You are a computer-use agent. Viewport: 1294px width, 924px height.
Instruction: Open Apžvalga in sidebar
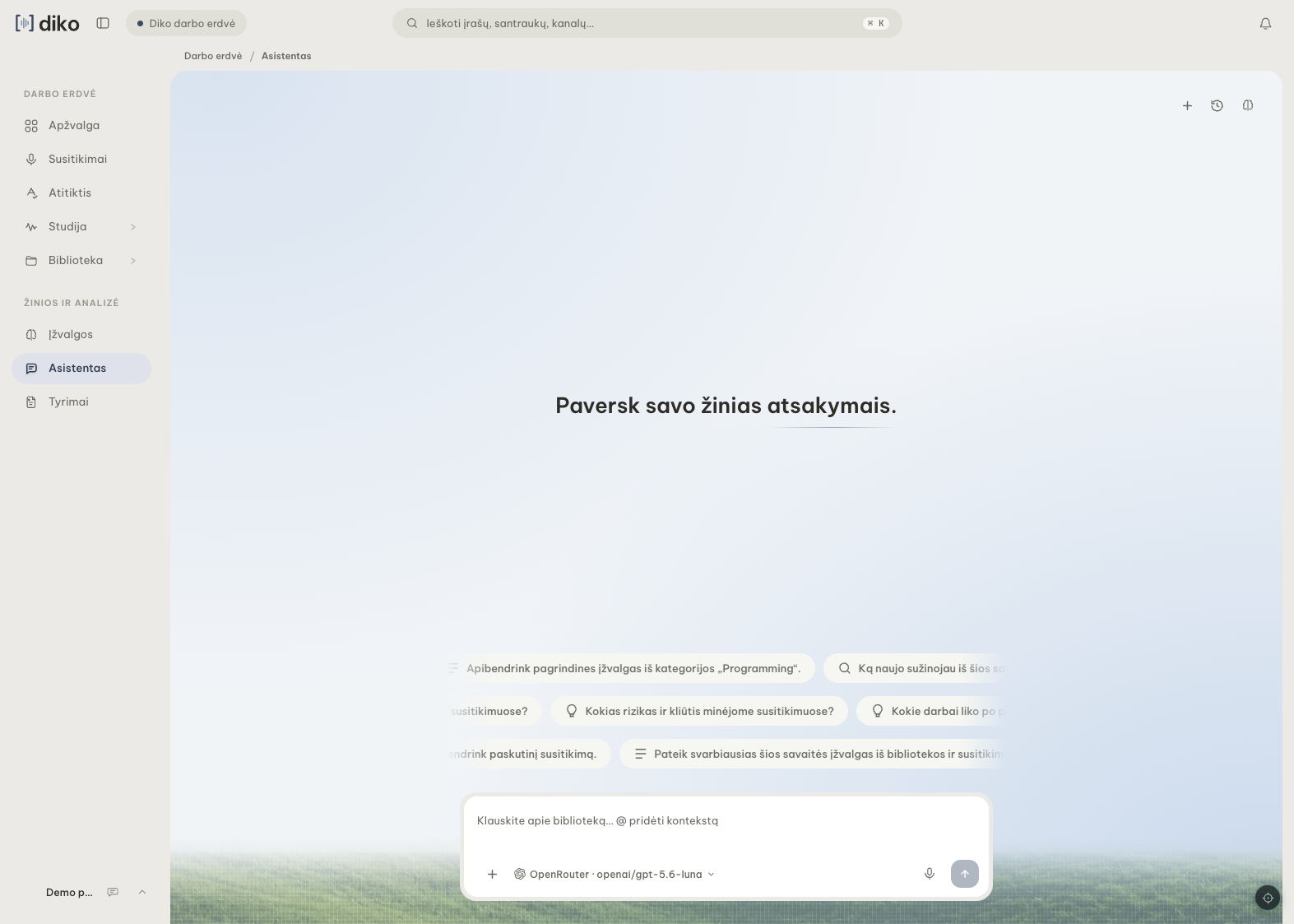point(81,126)
